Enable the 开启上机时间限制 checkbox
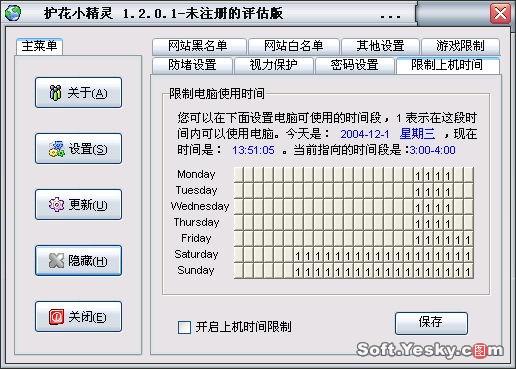Image resolution: width=516 pixels, height=369 pixels. (x=184, y=327)
